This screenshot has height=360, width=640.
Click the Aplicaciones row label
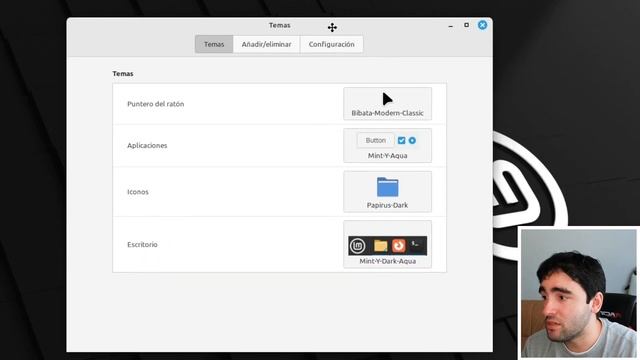click(x=147, y=145)
